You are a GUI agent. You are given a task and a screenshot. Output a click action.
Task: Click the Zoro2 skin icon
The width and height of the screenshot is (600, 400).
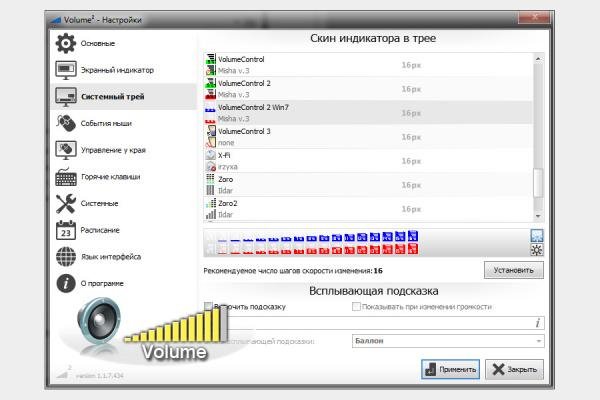click(210, 209)
